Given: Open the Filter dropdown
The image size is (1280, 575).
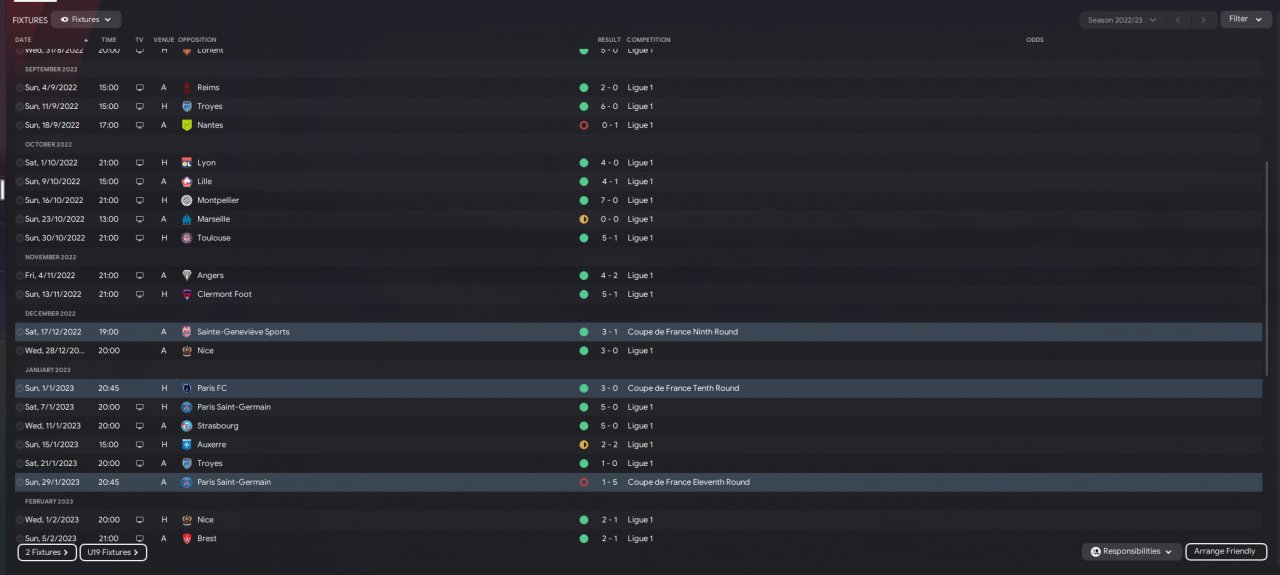Looking at the screenshot, I should tap(1245, 19).
